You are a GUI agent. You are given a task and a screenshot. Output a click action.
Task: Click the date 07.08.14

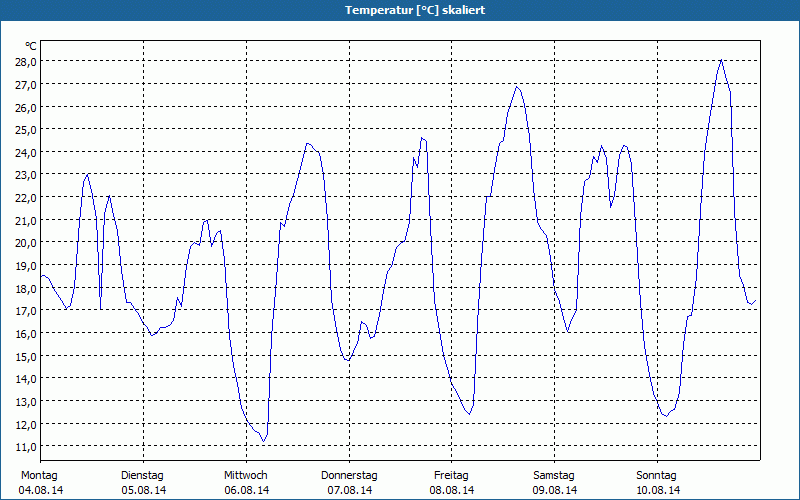click(x=350, y=490)
